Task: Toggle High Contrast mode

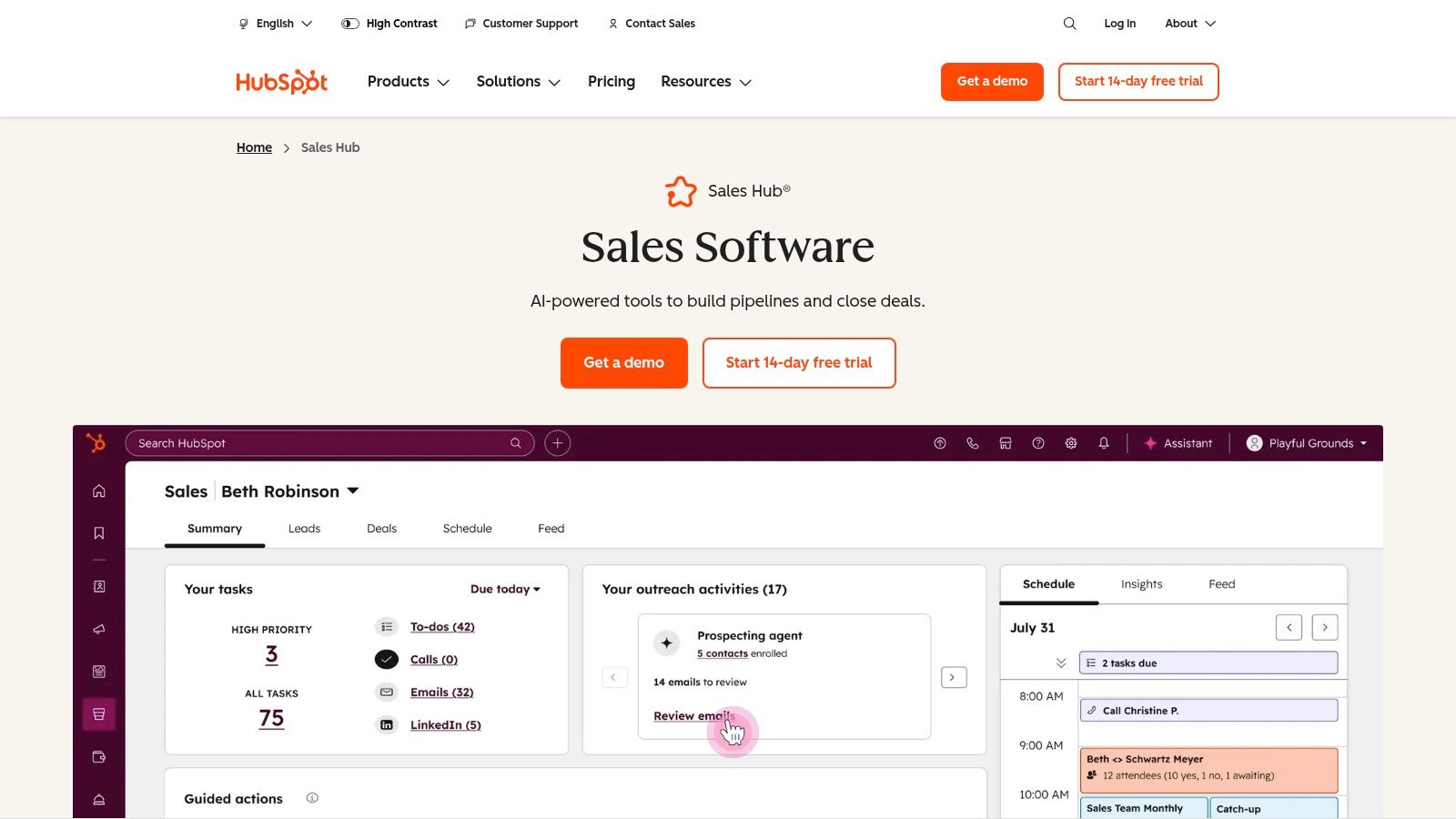Action: click(389, 23)
